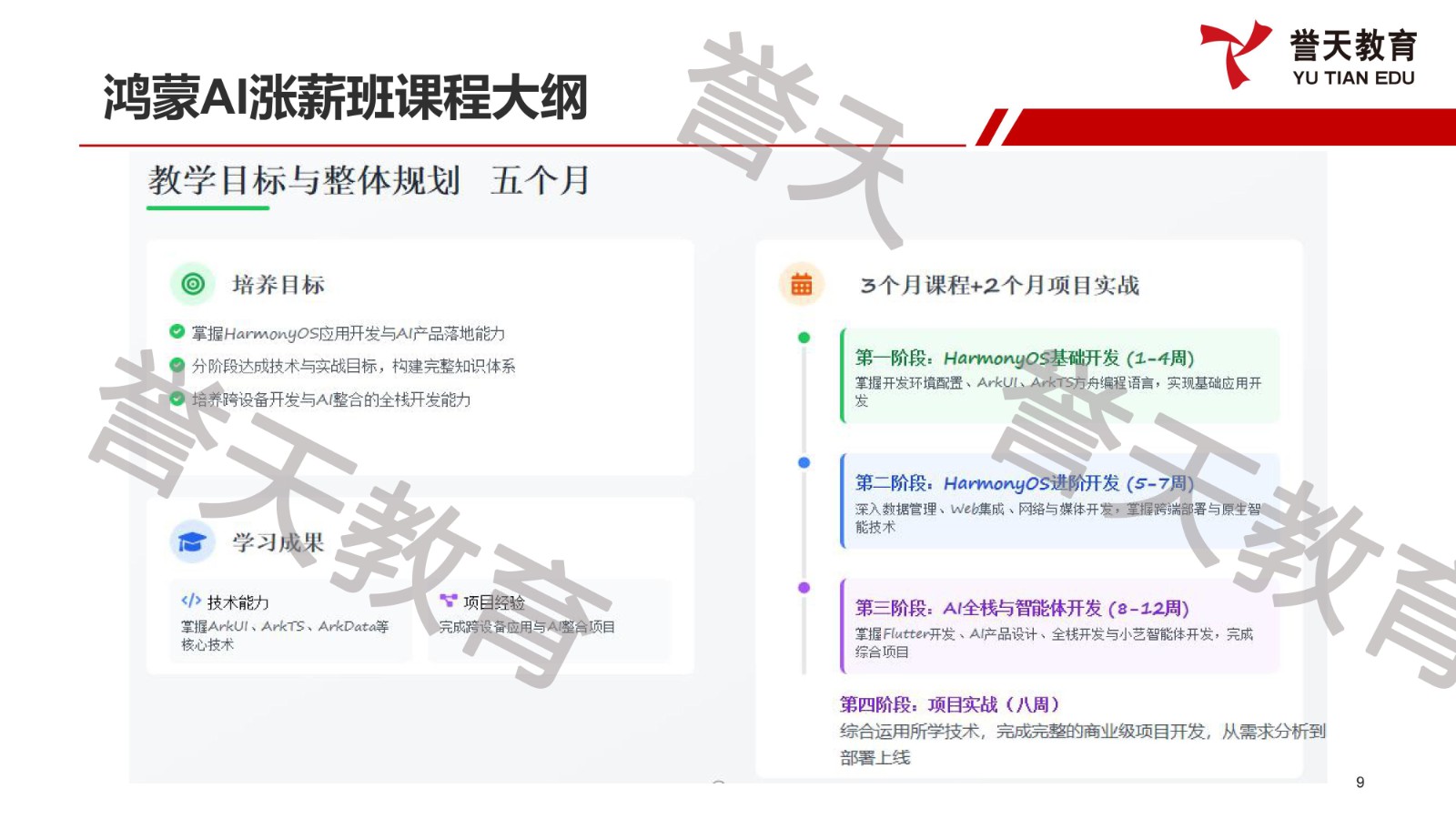Click the Yu Tian Edu red logo
1456x819 pixels.
coord(1235,53)
